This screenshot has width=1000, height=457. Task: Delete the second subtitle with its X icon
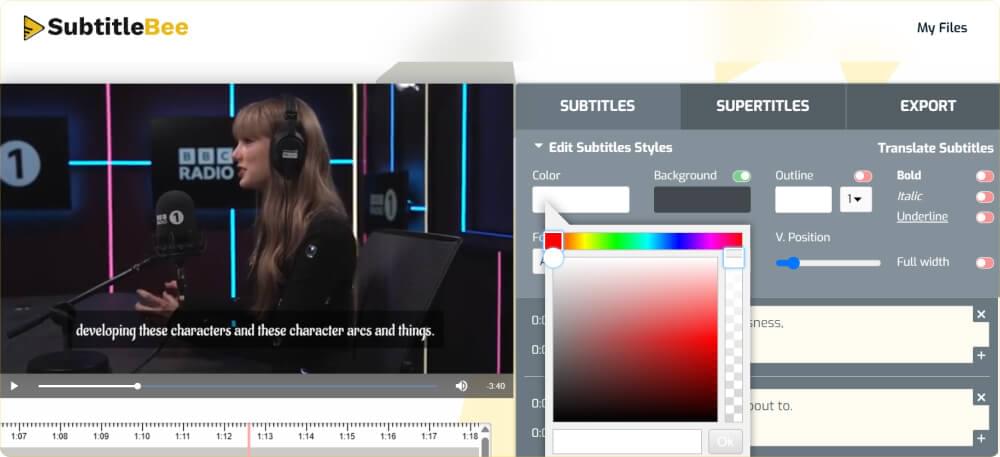(982, 397)
